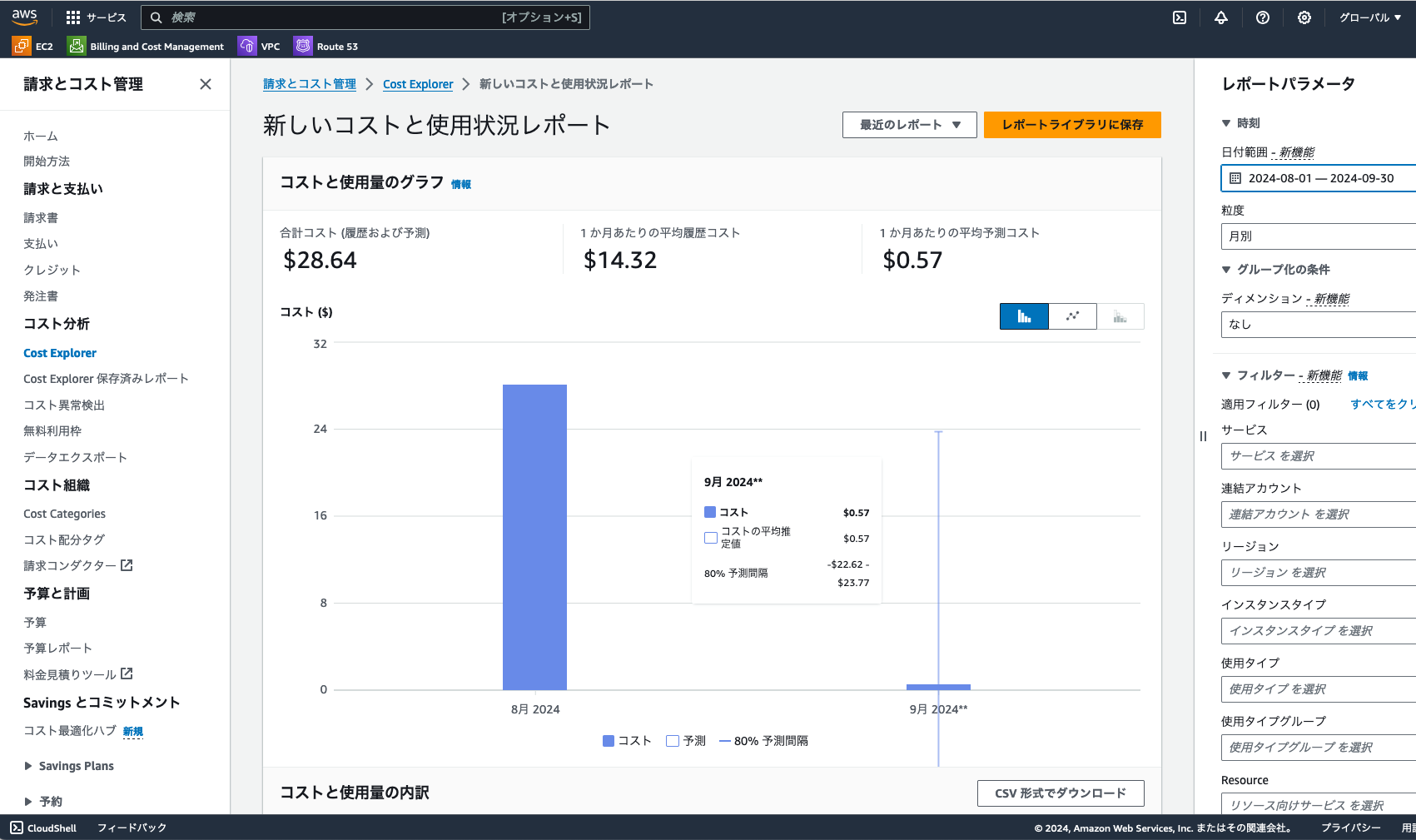Open データエクスポート in sidebar
Screen dimensions: 1416x840
tap(75, 458)
